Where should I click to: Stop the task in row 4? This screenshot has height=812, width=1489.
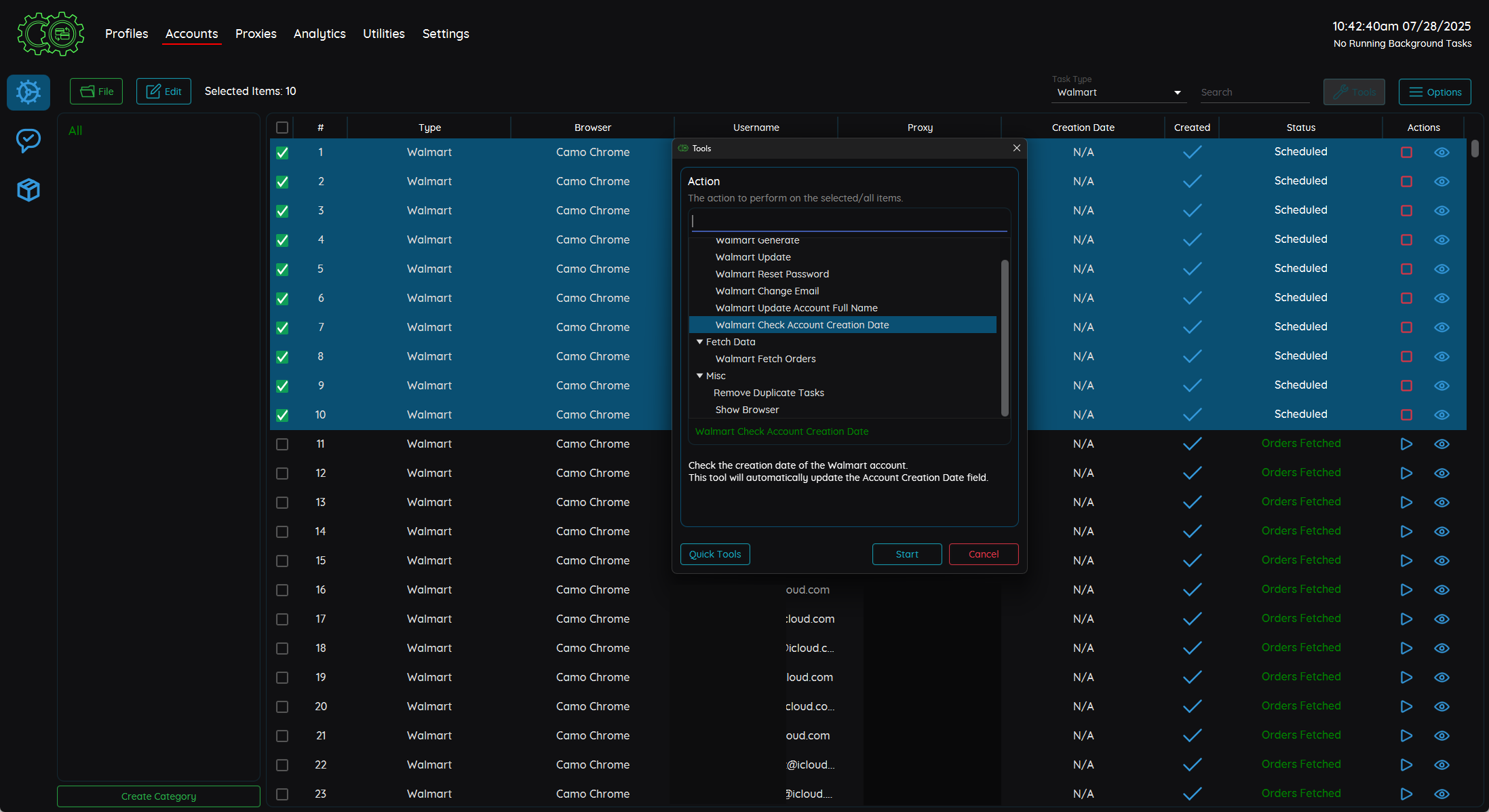point(1406,240)
